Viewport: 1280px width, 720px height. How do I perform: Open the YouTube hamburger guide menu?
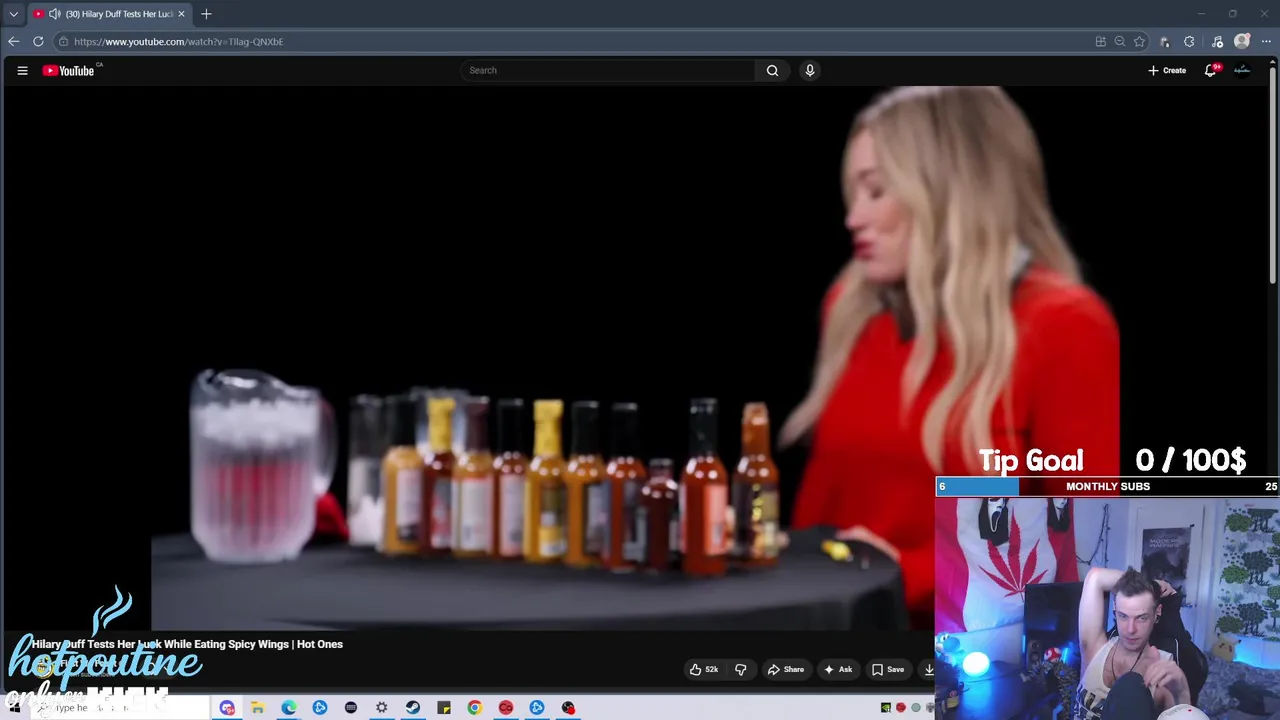pyautogui.click(x=22, y=70)
